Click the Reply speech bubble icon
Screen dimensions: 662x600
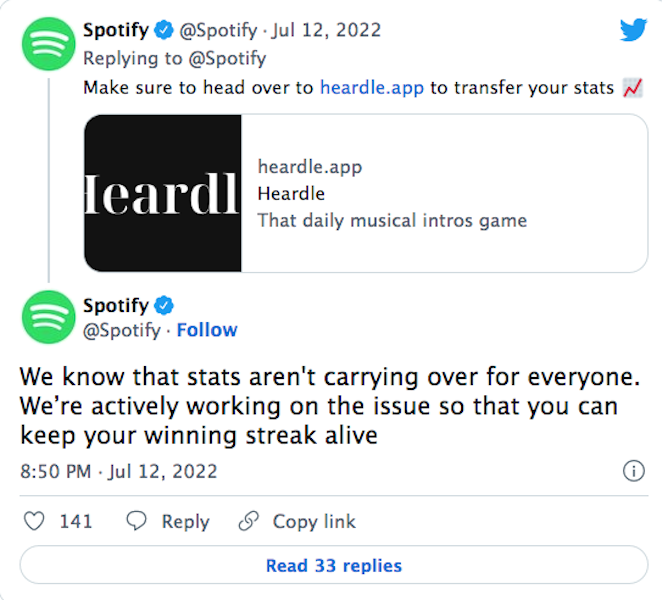pos(137,521)
